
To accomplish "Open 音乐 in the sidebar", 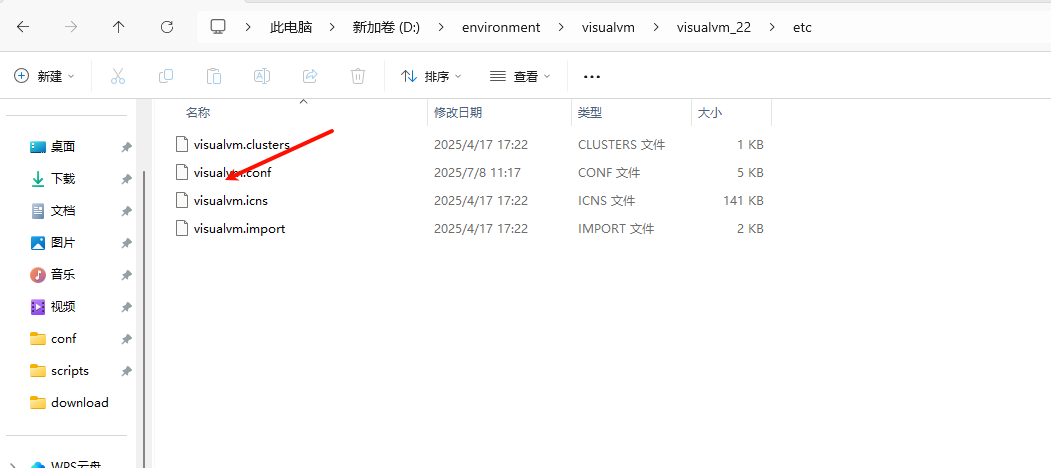I will pyautogui.click(x=63, y=275).
